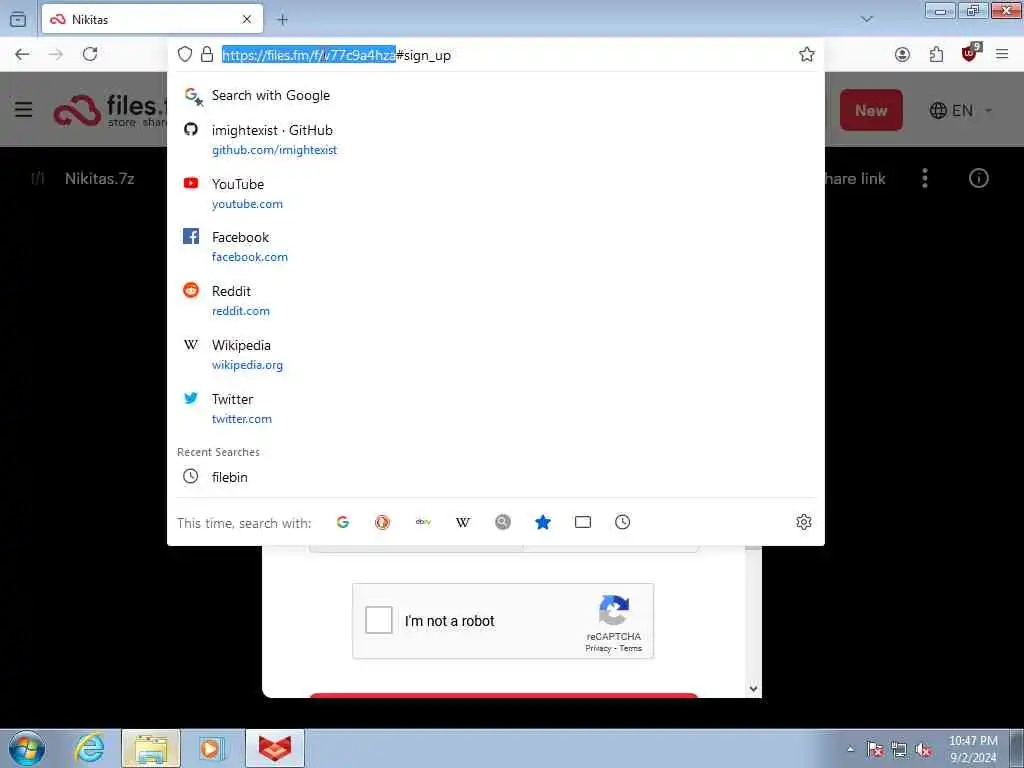Open the three-dot more options menu

(x=925, y=178)
